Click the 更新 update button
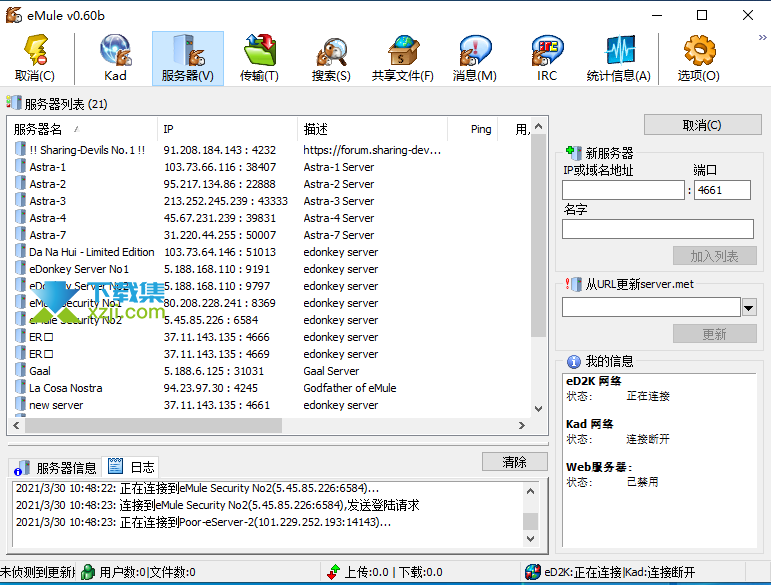771x585 pixels. point(714,334)
